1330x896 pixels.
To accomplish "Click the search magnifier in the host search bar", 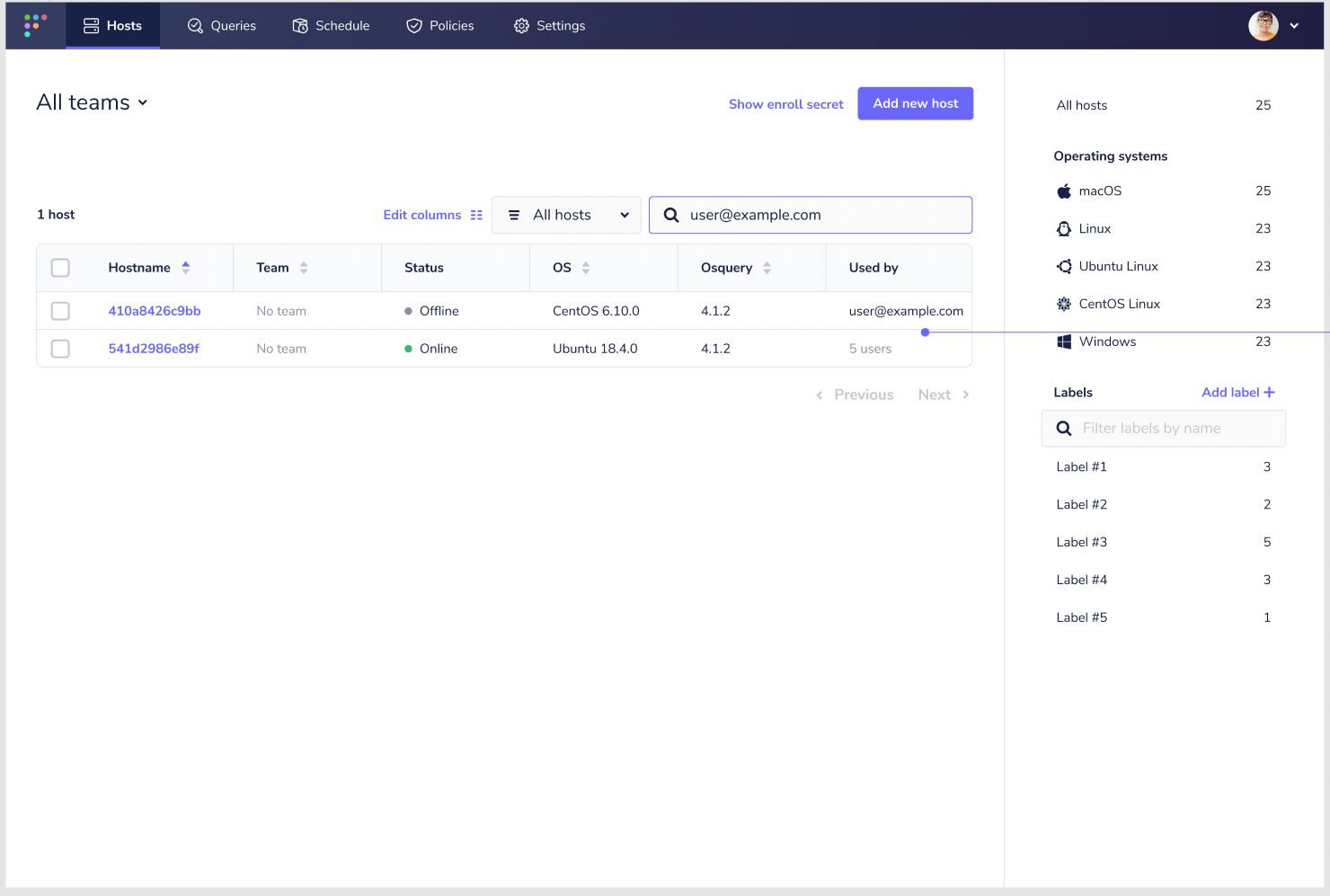I will [x=671, y=215].
